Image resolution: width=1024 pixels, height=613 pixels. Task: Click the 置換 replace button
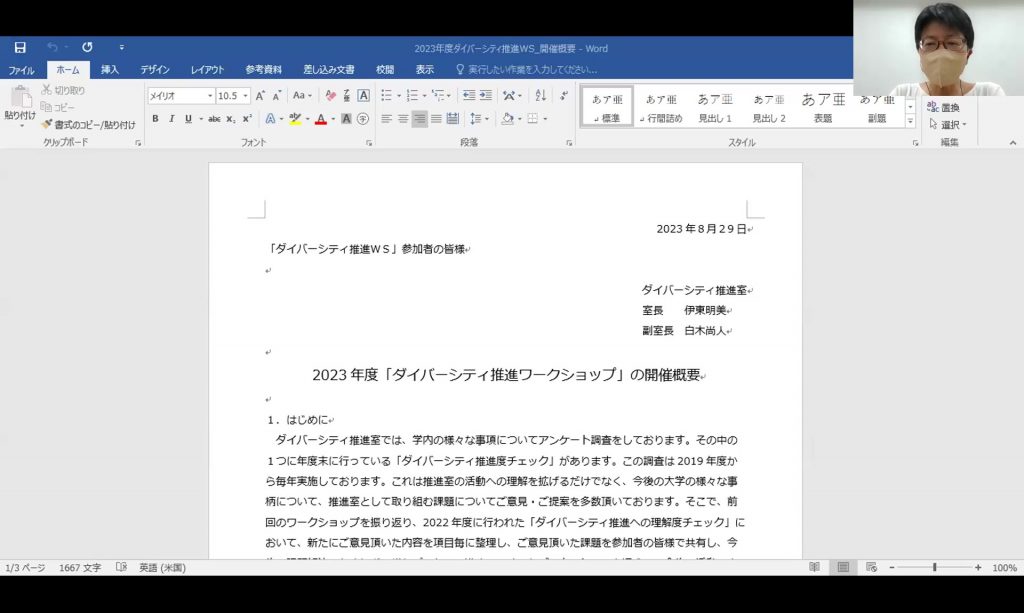(944, 108)
